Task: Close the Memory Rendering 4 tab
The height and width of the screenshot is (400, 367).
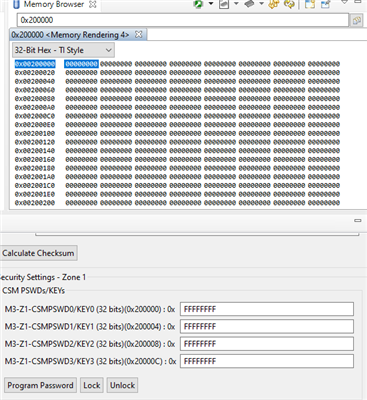Action: (138, 34)
